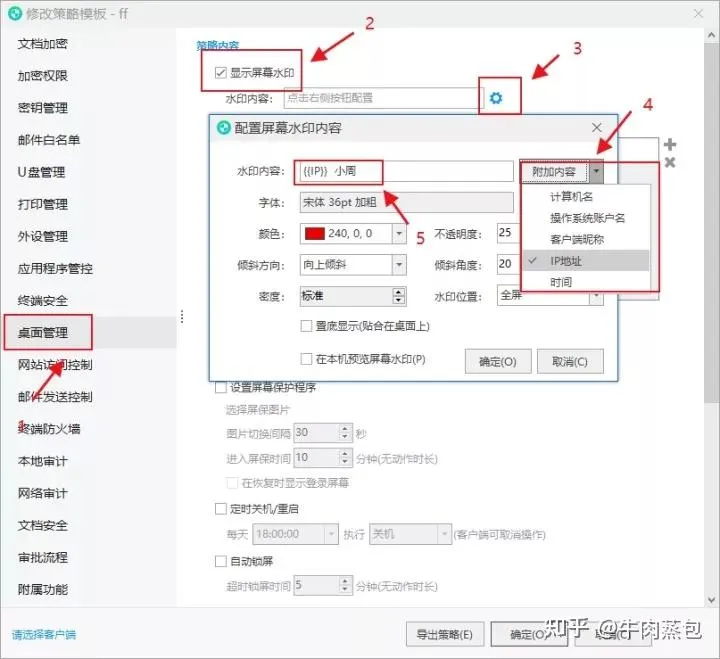
Task: Open 网站访问控制 in the sidebar
Action: click(x=55, y=365)
